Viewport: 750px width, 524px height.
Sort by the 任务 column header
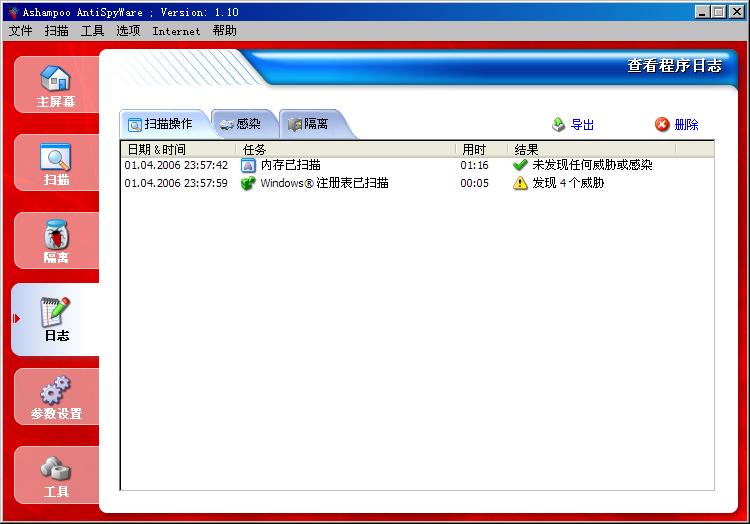345,150
